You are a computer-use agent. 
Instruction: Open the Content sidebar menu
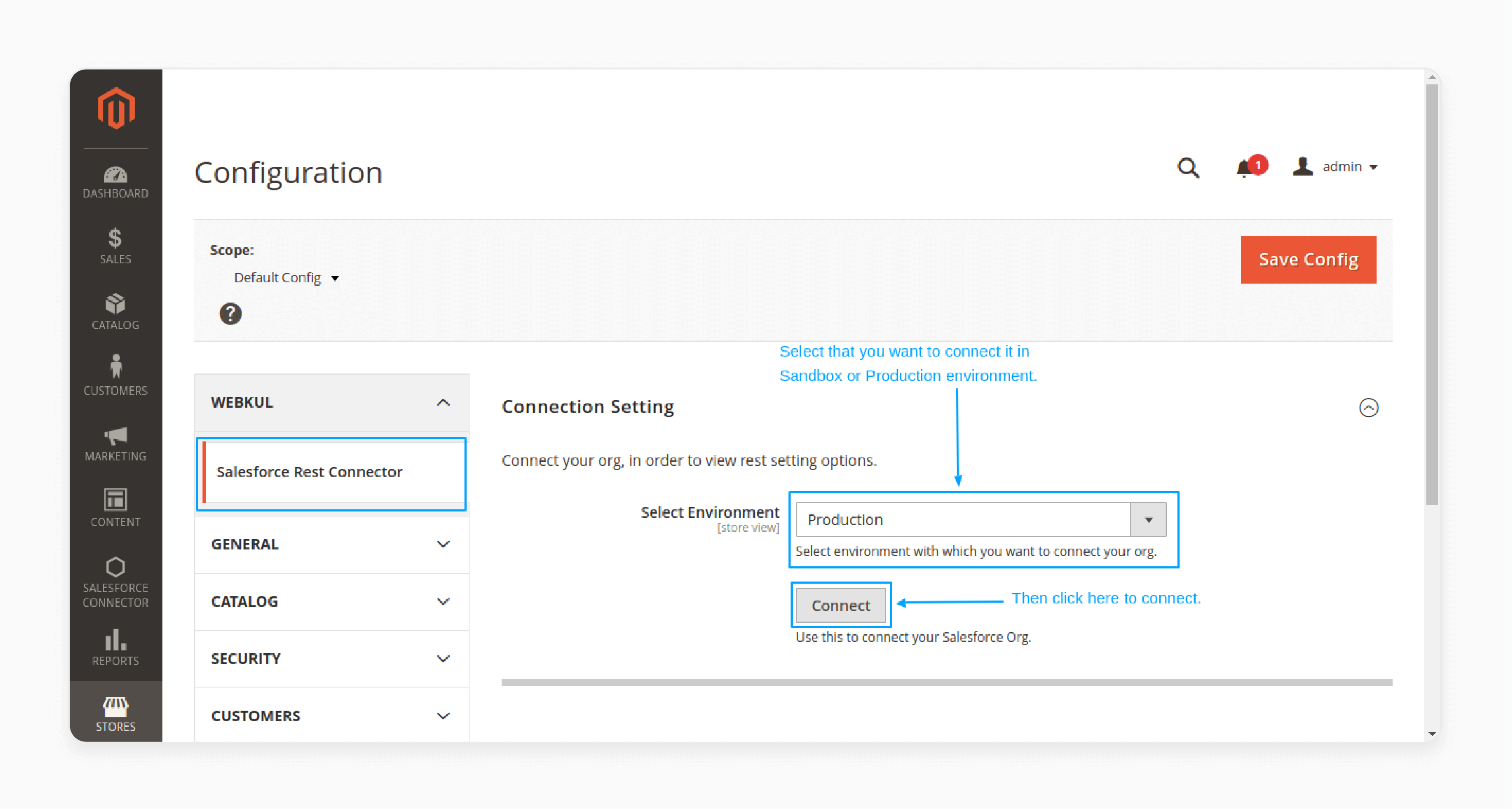tap(116, 509)
